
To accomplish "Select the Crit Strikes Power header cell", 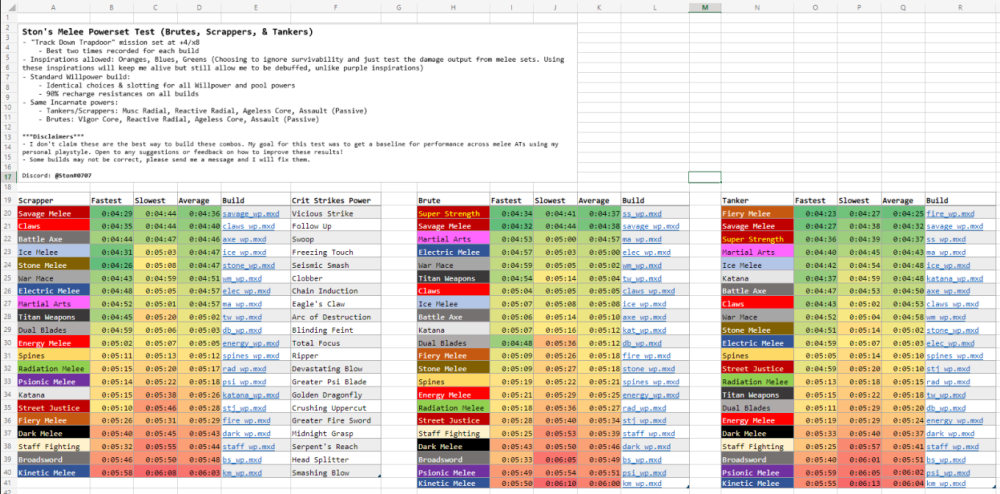I will 335,200.
